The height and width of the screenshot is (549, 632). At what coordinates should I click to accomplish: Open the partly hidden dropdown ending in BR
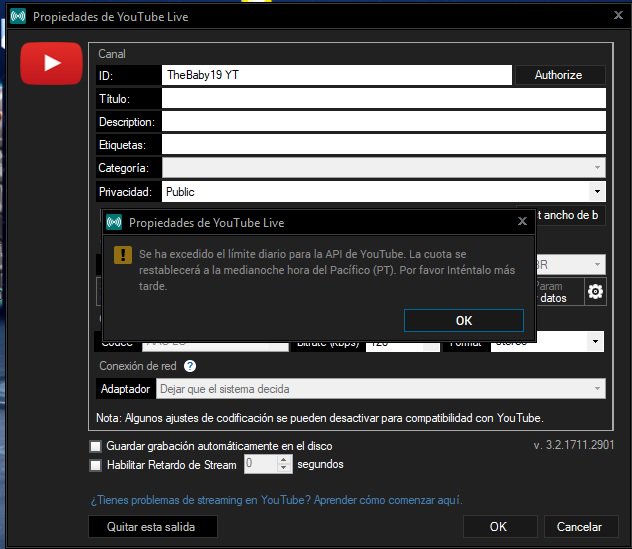pos(570,265)
